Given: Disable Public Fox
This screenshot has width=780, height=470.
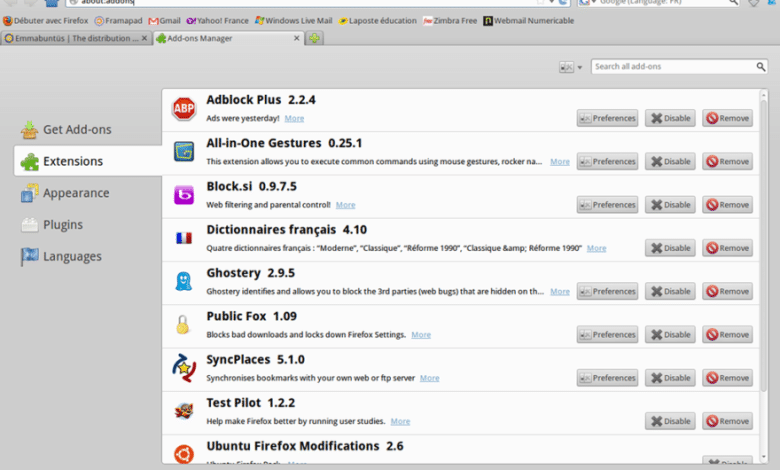Looking at the screenshot, I should click(670, 335).
